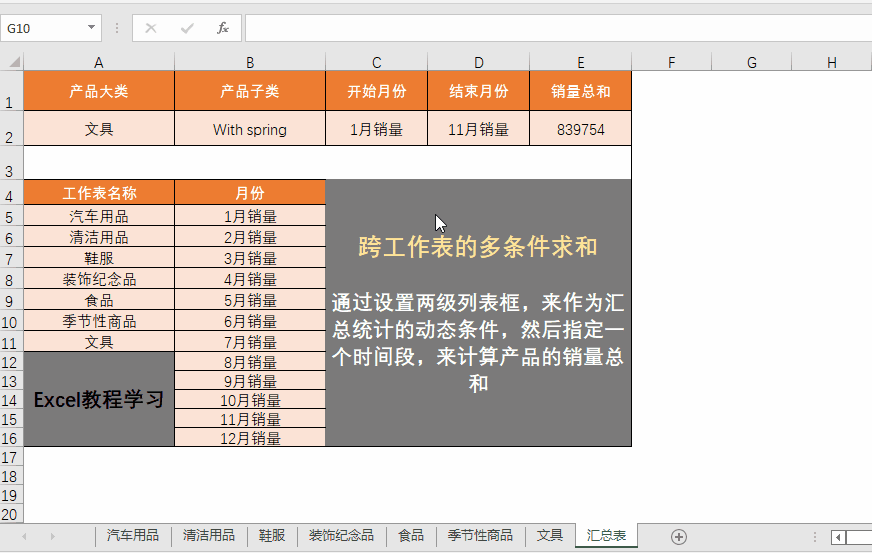Select the 汽车用品 cell in column A
Screen dimensions: 872x553
pos(99,216)
